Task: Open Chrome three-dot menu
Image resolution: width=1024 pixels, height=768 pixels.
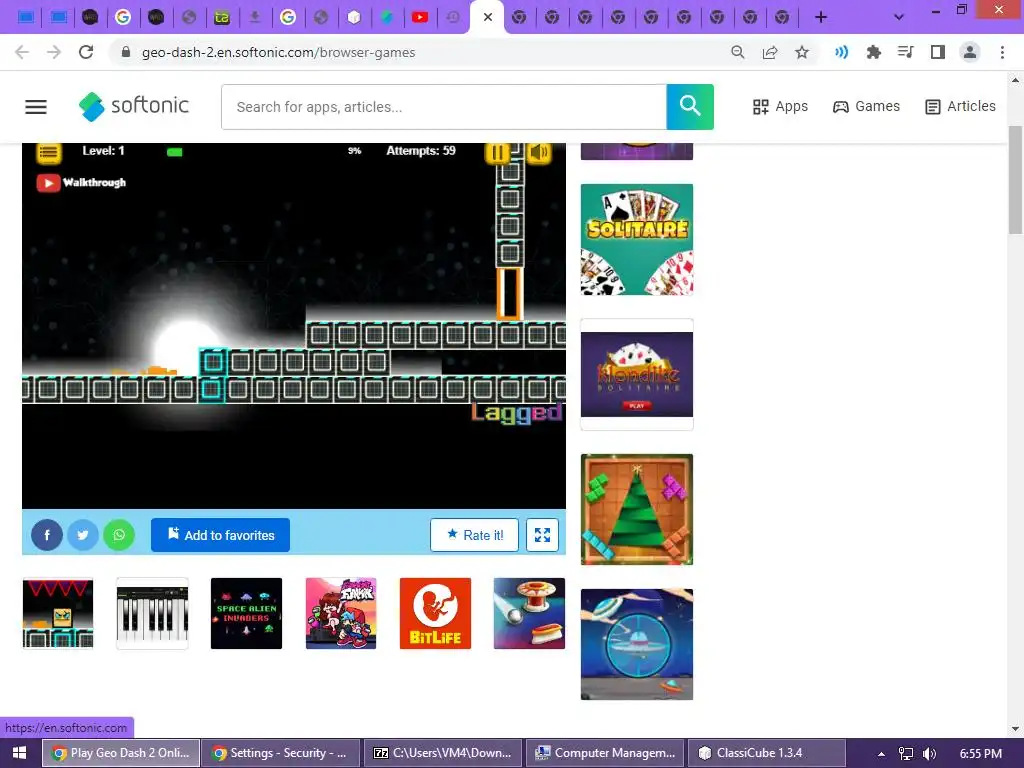Action: pyautogui.click(x=1002, y=52)
